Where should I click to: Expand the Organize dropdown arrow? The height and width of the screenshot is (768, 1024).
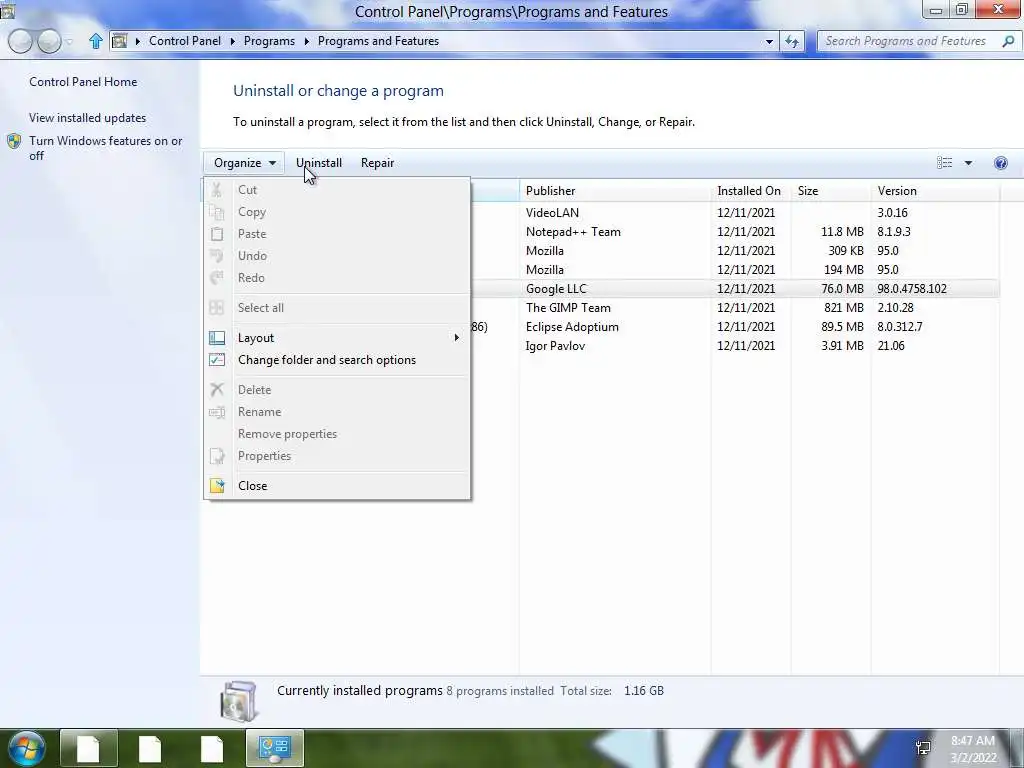(x=272, y=163)
